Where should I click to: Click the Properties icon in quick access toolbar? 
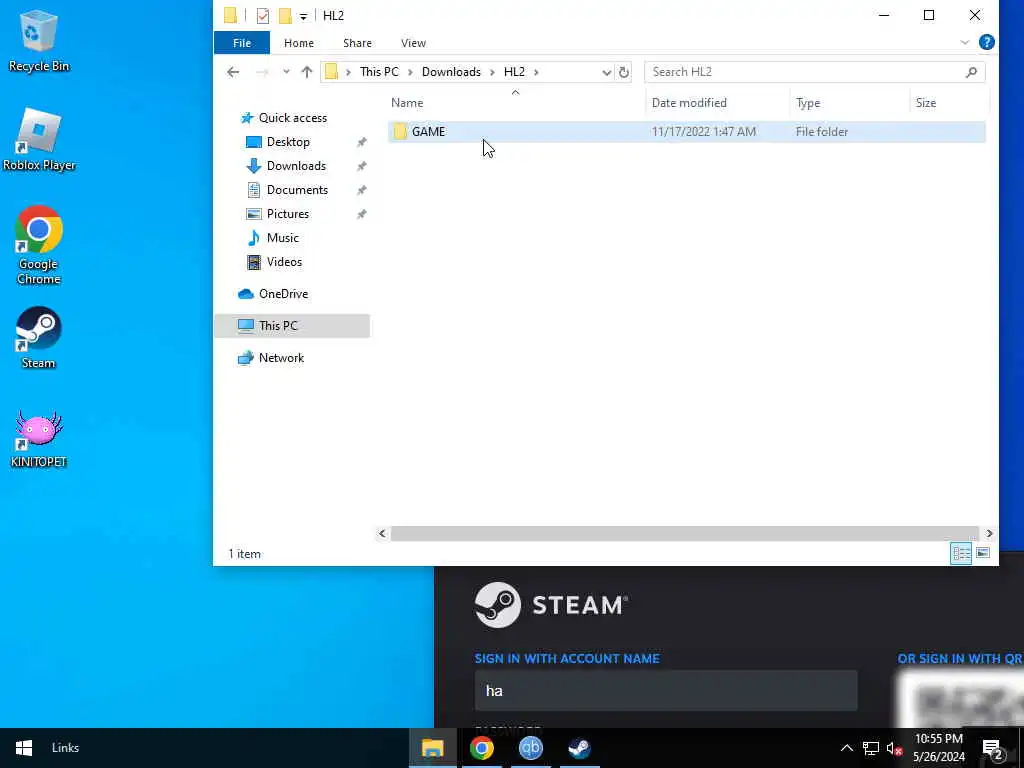point(263,16)
